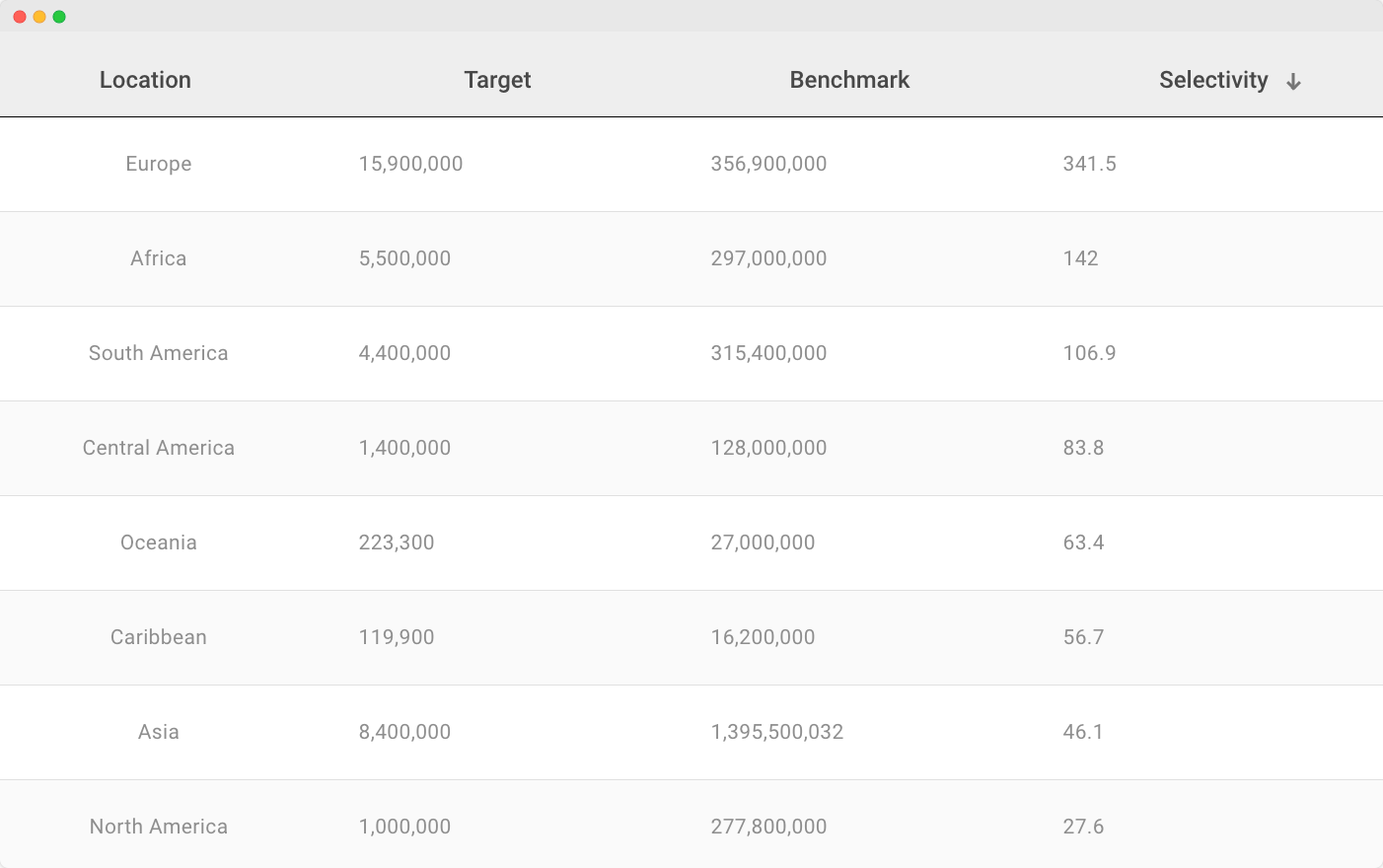Sort table by Location column header
This screenshot has width=1383, height=868.
[145, 80]
